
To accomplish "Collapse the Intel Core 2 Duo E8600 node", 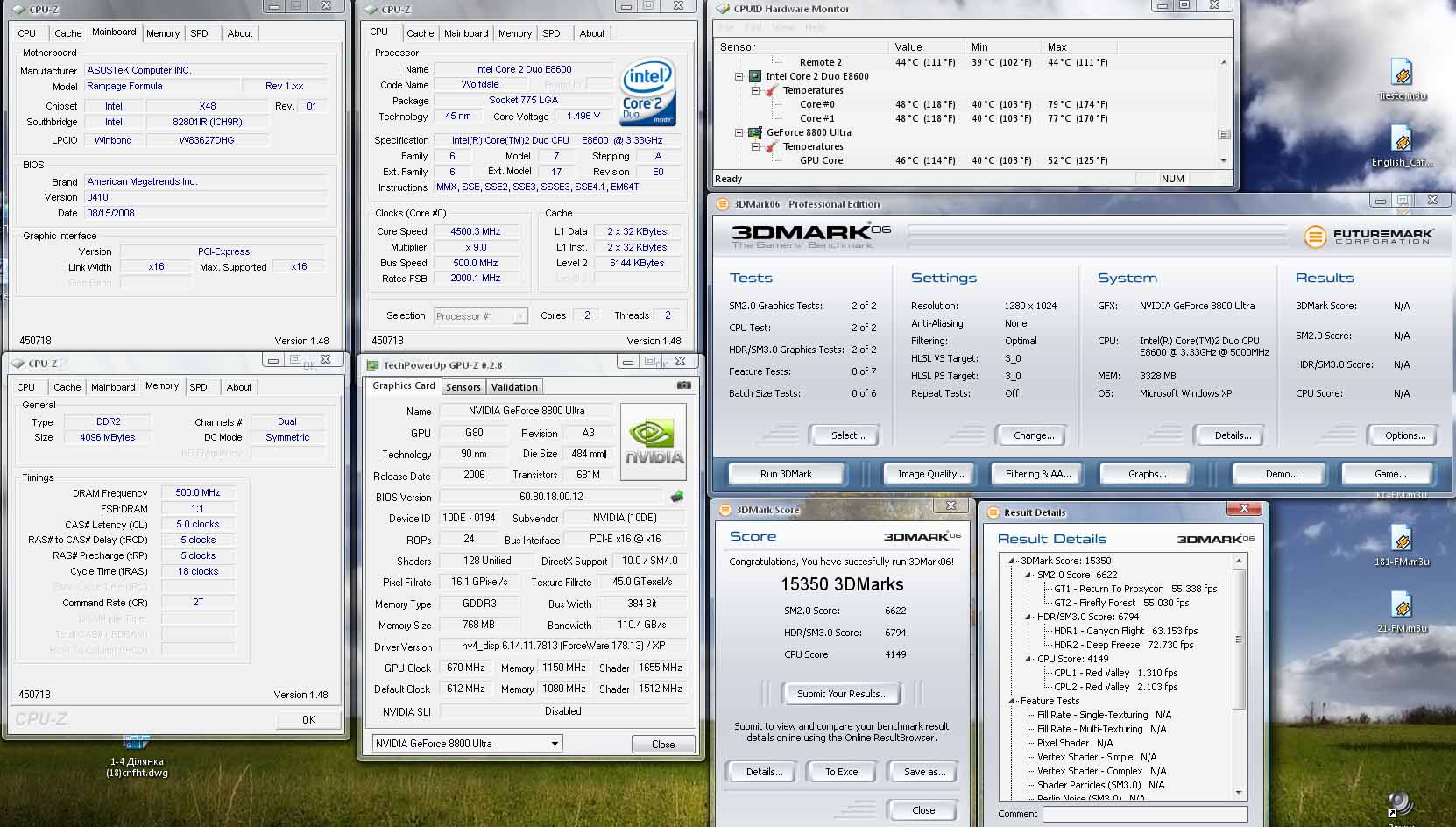I will pyautogui.click(x=739, y=76).
